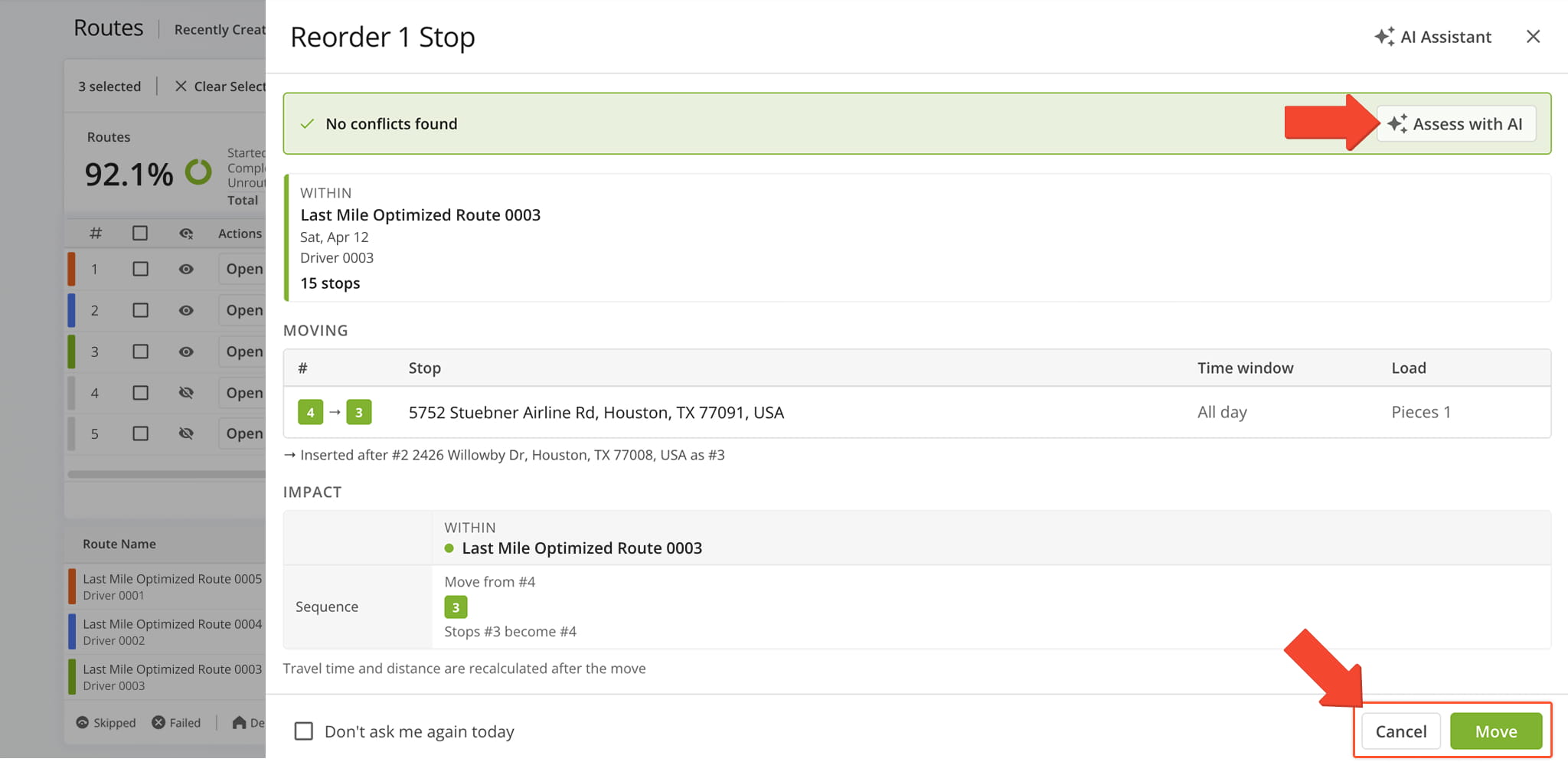Click the 5752 Stuebner Airline Rd stop address
Image resolution: width=1568 pixels, height=762 pixels.
pos(596,413)
